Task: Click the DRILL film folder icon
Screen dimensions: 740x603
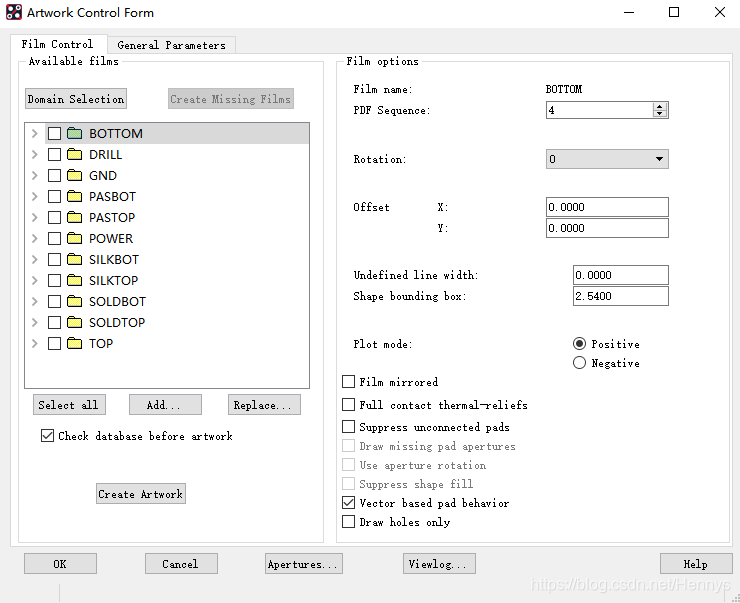Action: pyautogui.click(x=74, y=154)
